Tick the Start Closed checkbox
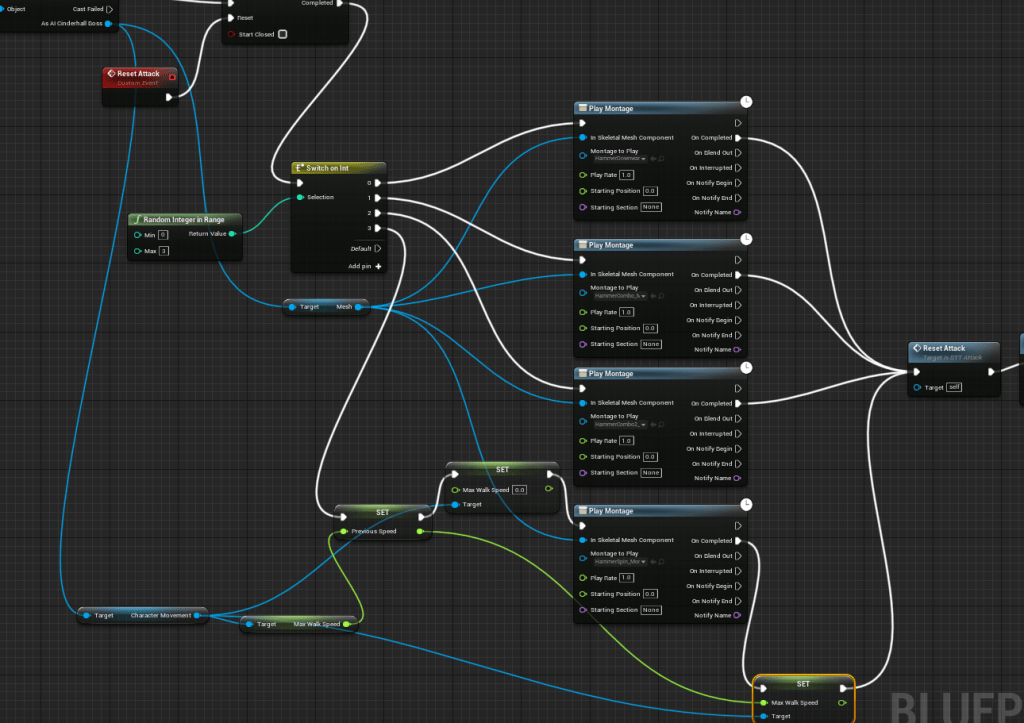 point(283,34)
